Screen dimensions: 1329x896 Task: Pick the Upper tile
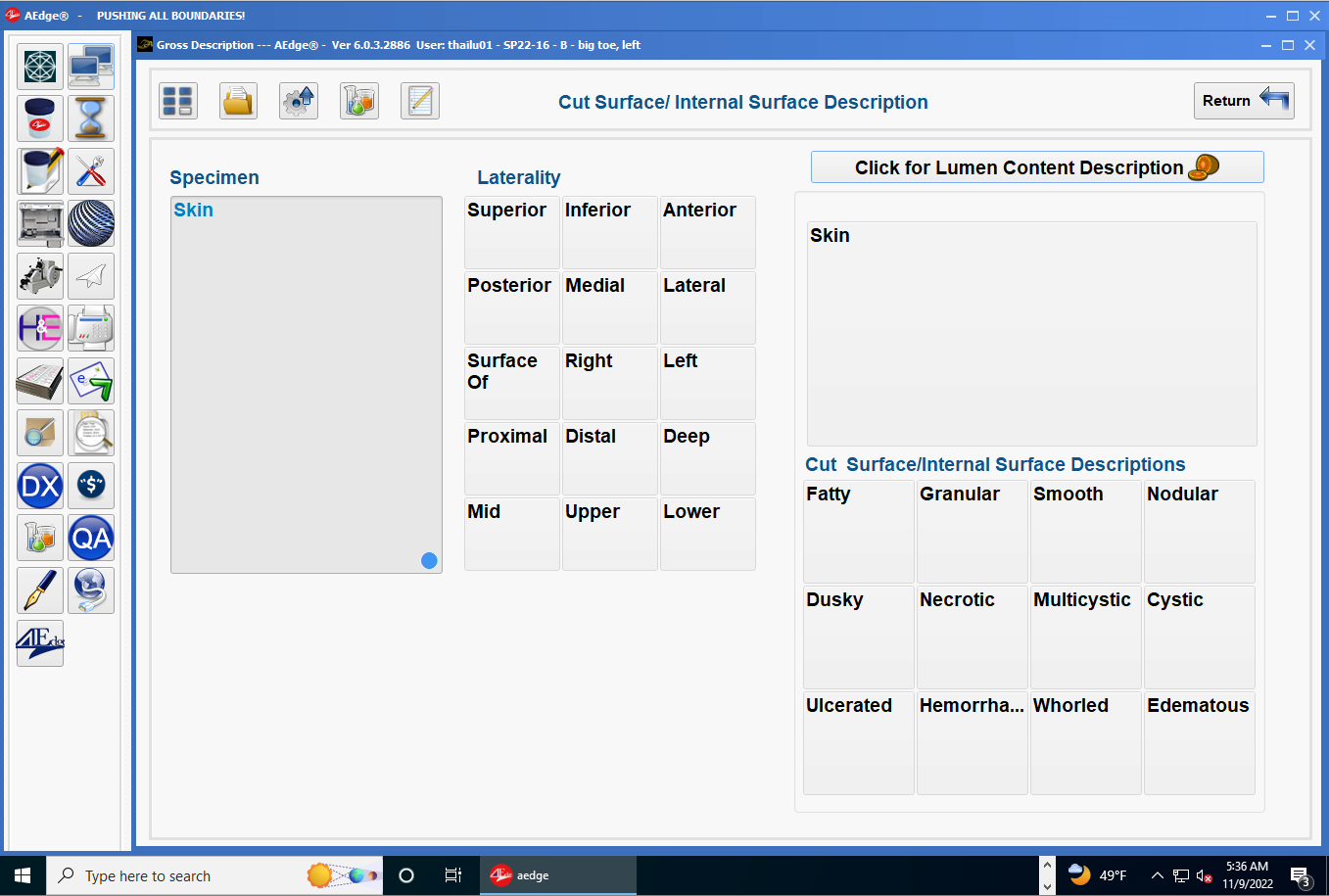click(610, 535)
